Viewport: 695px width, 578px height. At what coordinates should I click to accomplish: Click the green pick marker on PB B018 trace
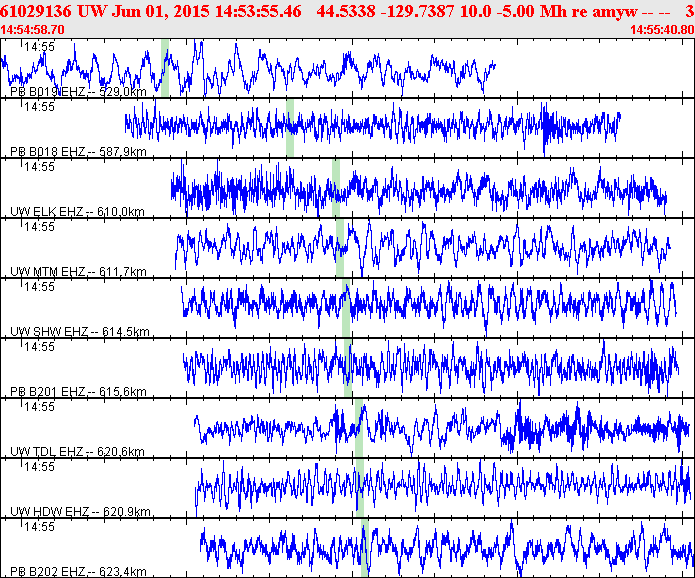click(x=290, y=128)
